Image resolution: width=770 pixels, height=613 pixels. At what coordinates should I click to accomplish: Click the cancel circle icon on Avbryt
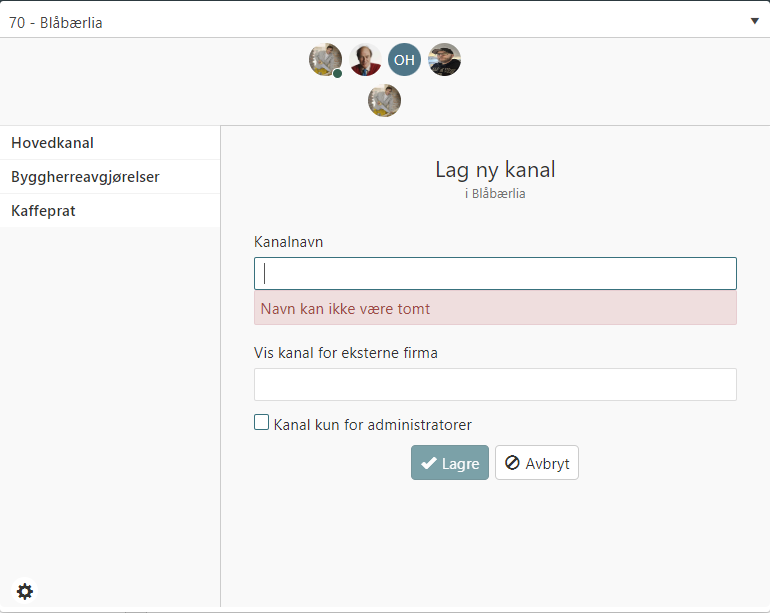click(512, 463)
